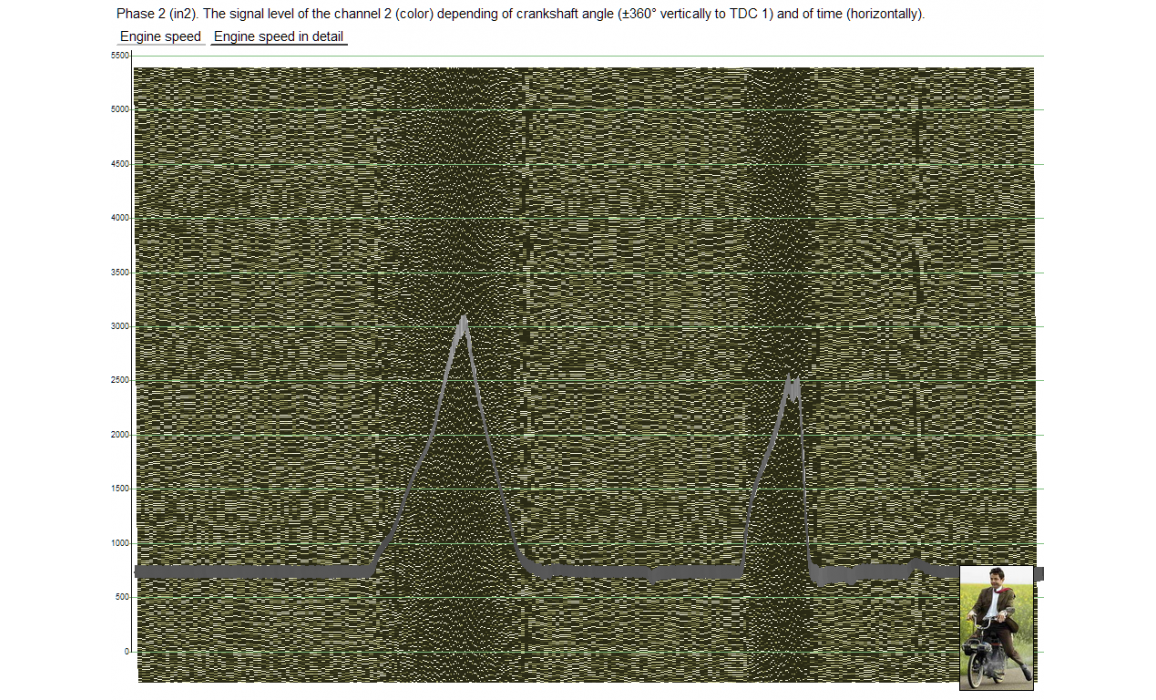Screen dimensions: 1156x700
Task: Click the 2000 y-axis label
Action: 120,435
